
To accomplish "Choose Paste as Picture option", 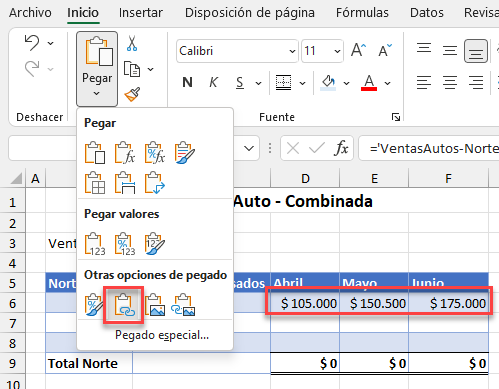I will 155,305.
